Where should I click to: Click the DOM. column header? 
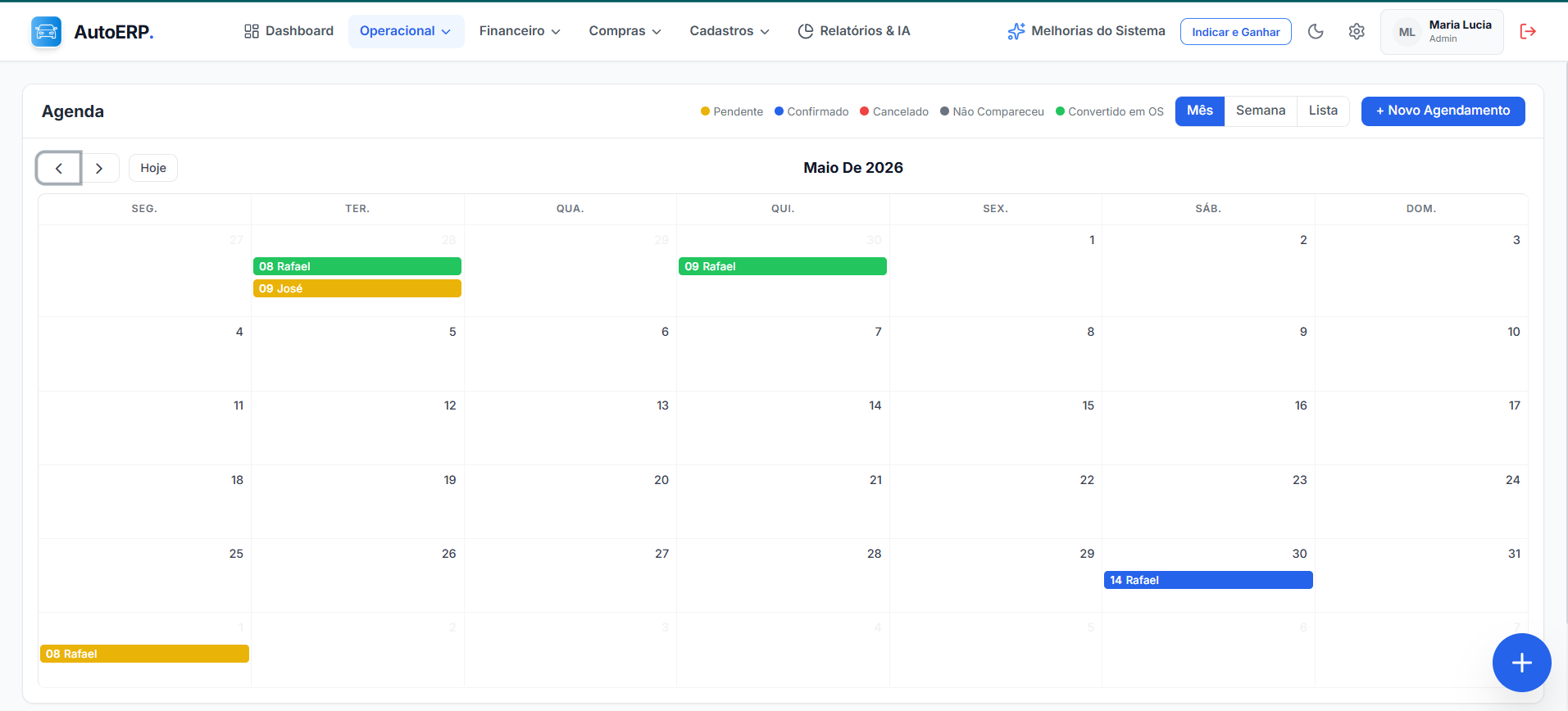pyautogui.click(x=1421, y=209)
